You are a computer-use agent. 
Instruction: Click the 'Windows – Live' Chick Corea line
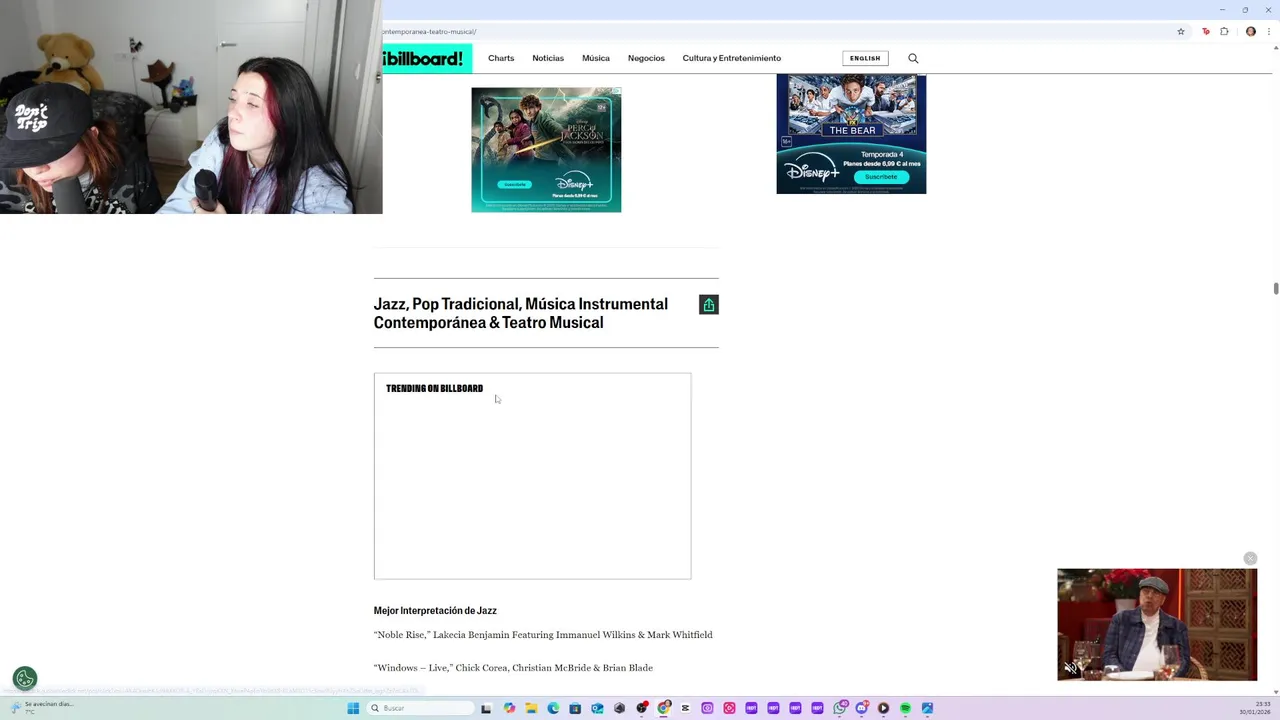(x=513, y=668)
